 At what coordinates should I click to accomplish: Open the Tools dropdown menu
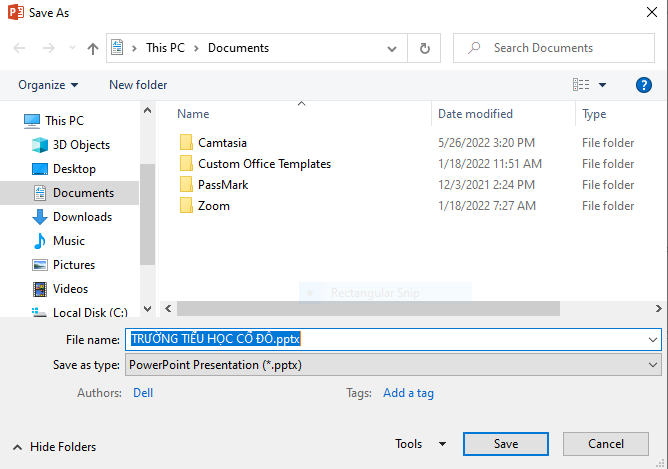click(421, 444)
